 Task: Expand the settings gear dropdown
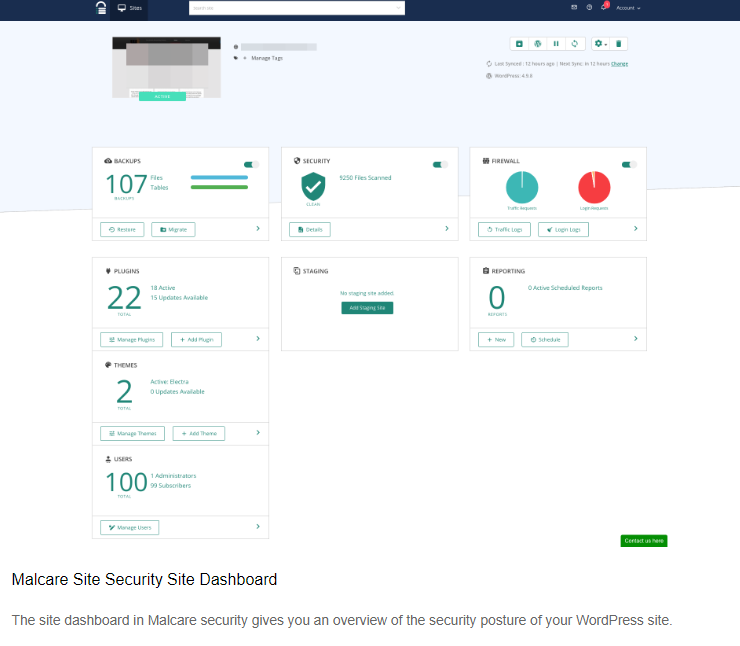point(600,44)
